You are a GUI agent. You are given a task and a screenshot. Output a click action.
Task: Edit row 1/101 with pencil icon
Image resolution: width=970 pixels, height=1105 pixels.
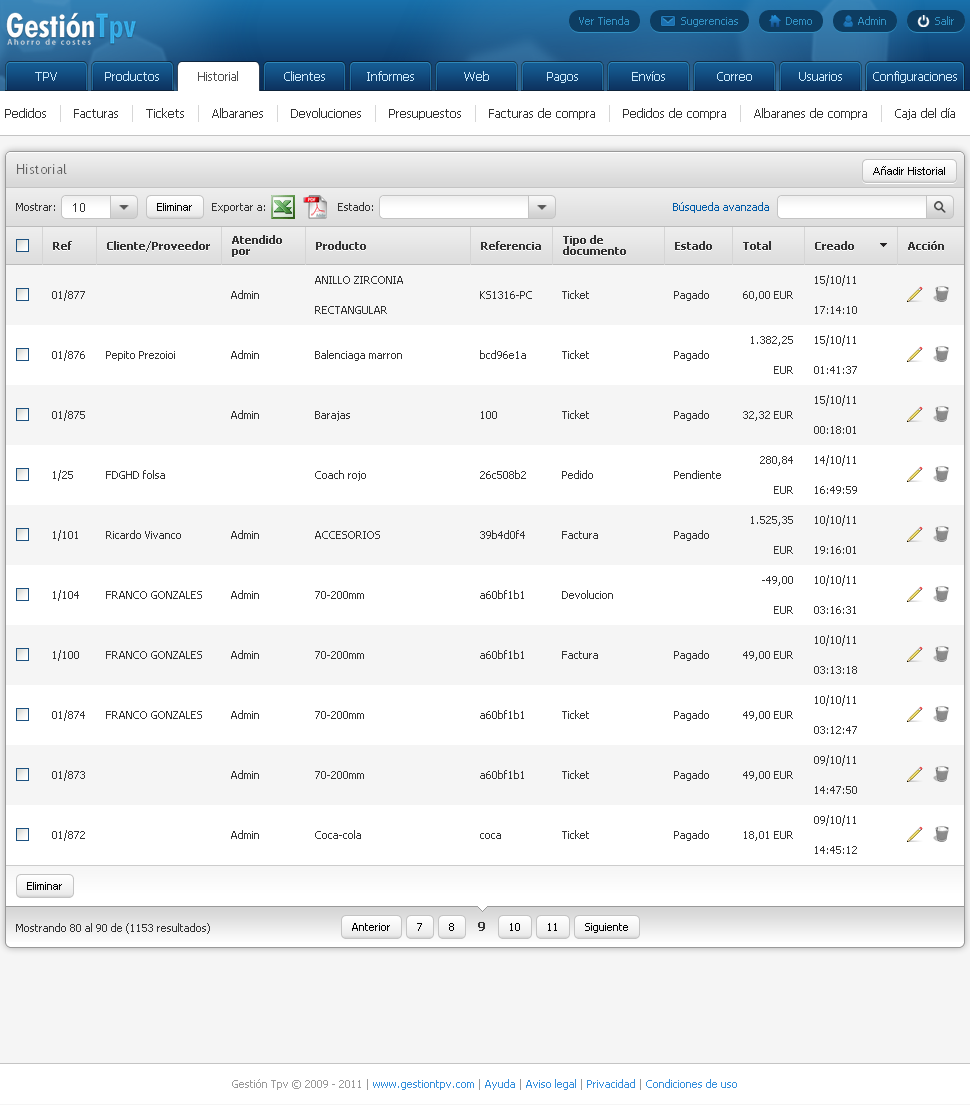pos(914,534)
